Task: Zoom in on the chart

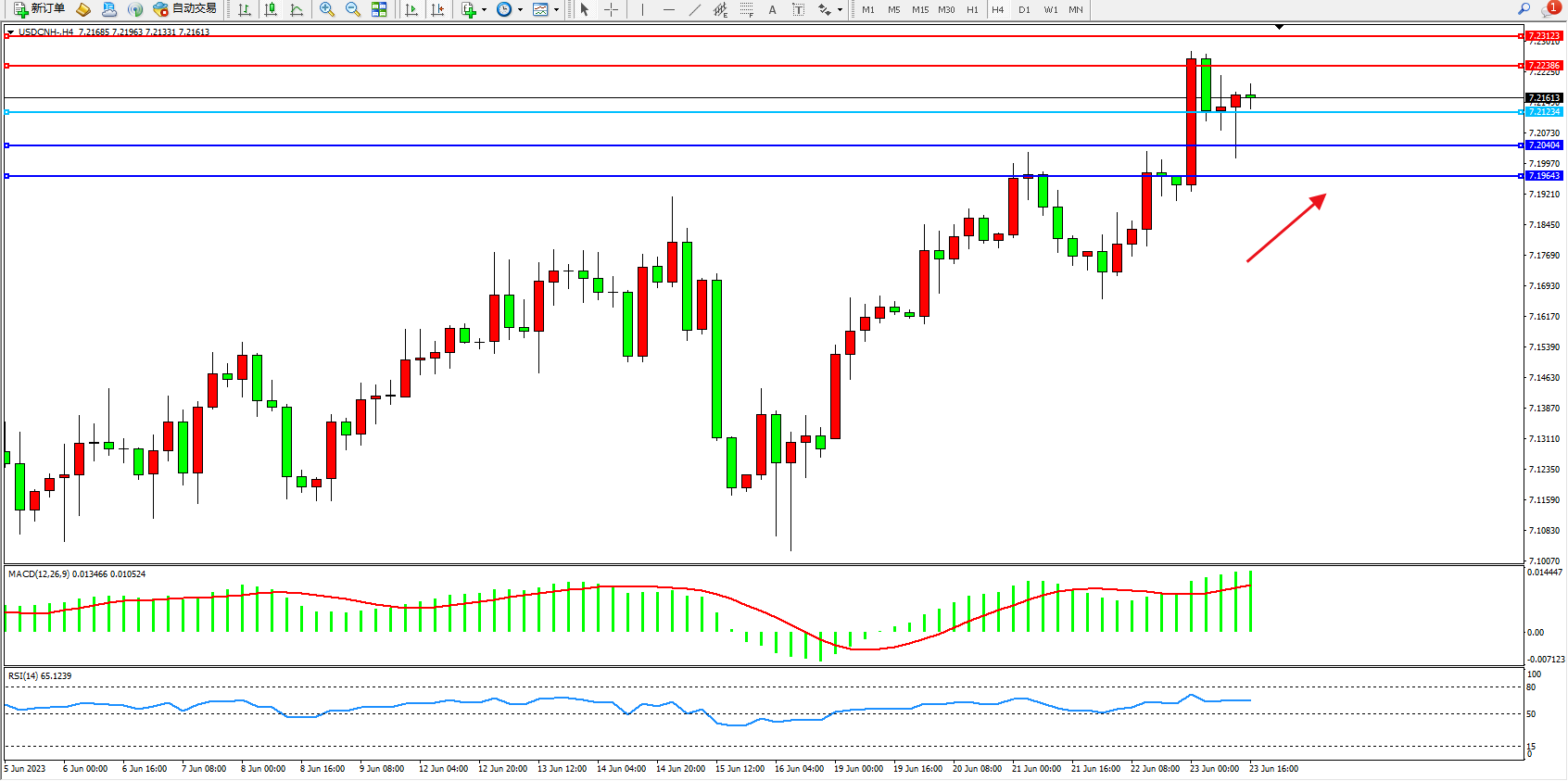Action: pos(326,9)
